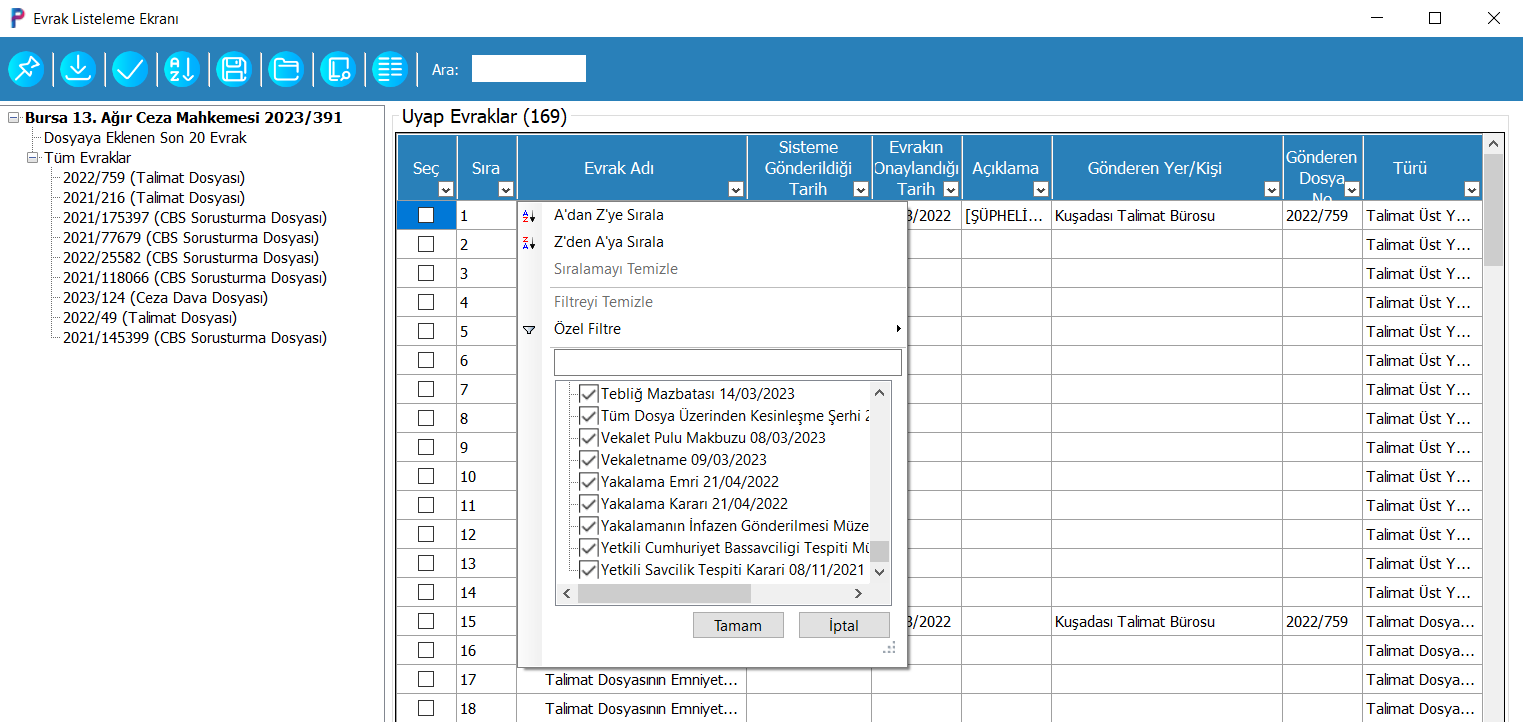Open the Özel Filtre submenu

click(x=587, y=329)
